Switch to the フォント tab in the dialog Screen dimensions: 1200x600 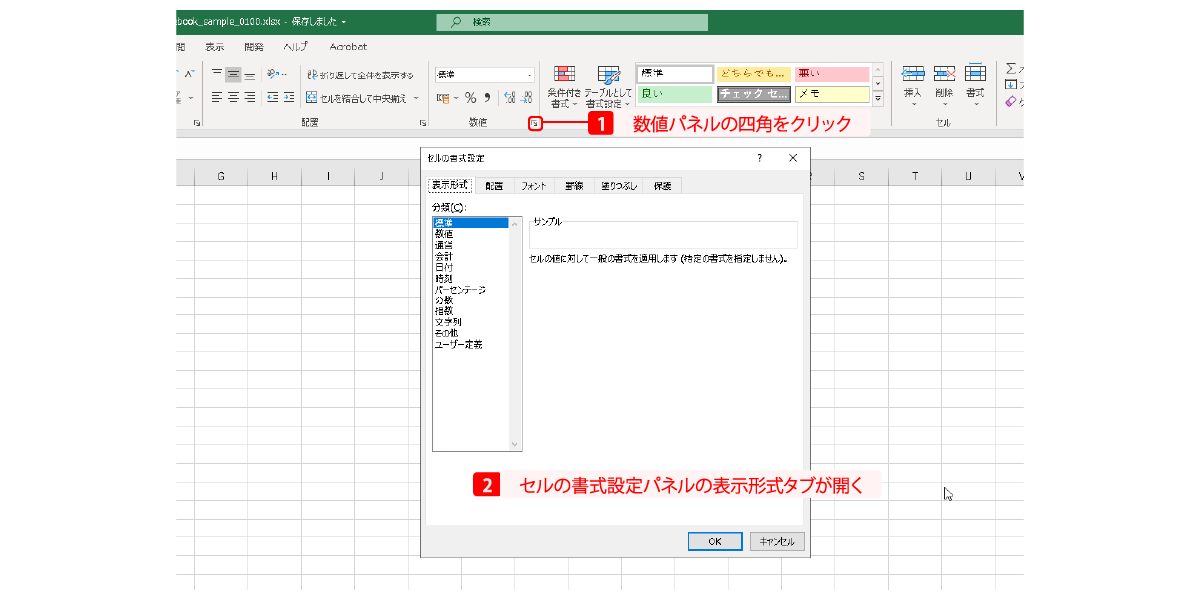click(533, 186)
